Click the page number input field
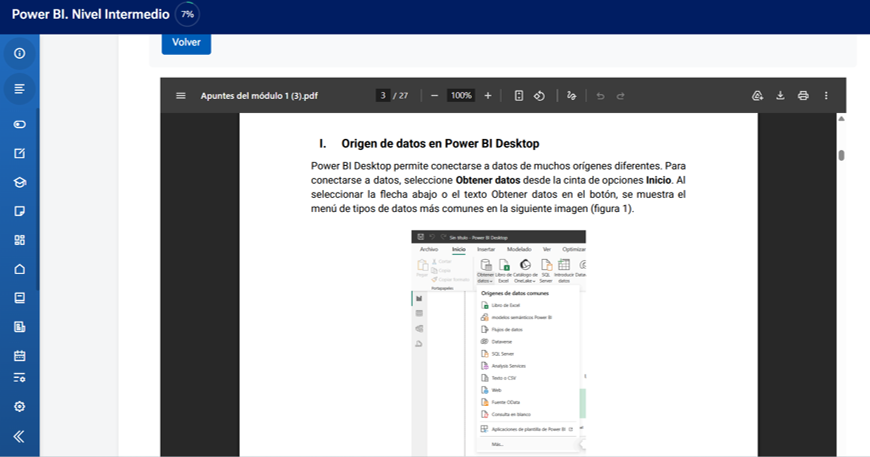Viewport: 870px width, 457px height. tap(382, 96)
